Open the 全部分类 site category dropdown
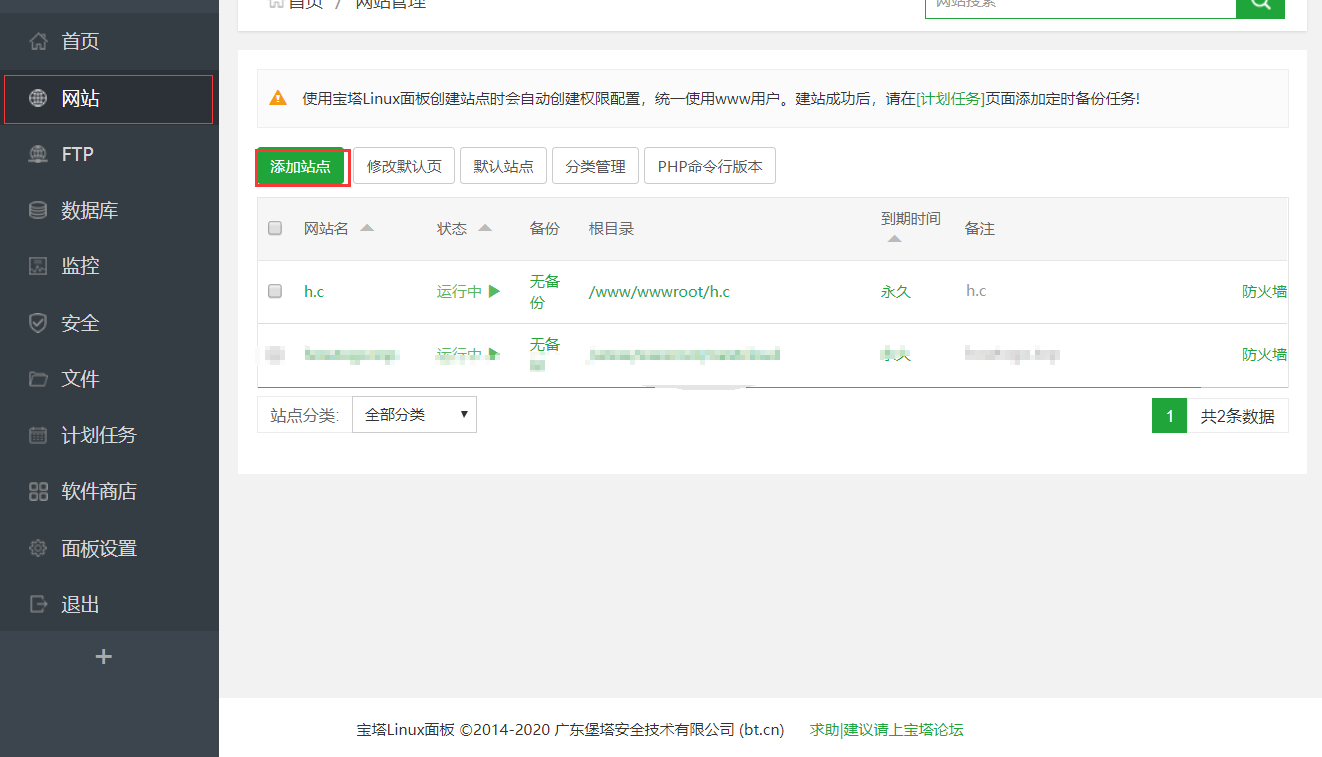The height and width of the screenshot is (757, 1322). pyautogui.click(x=413, y=414)
